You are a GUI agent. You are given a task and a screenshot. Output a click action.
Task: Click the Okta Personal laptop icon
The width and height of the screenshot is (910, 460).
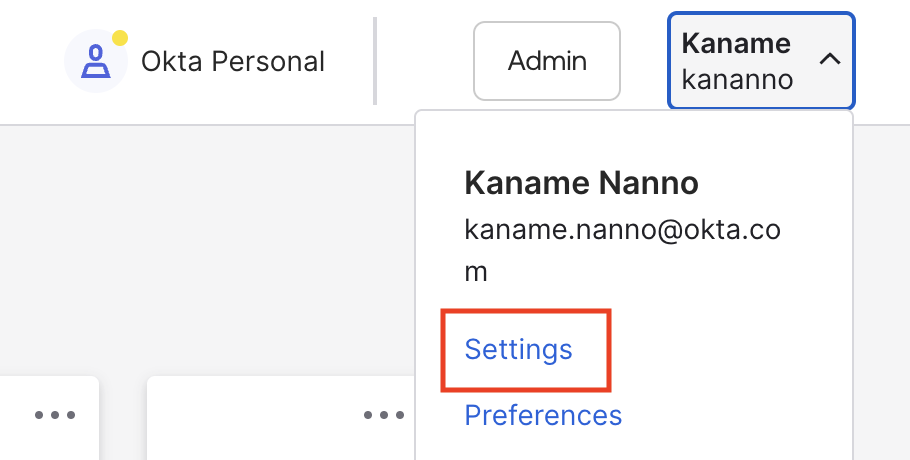(95, 61)
